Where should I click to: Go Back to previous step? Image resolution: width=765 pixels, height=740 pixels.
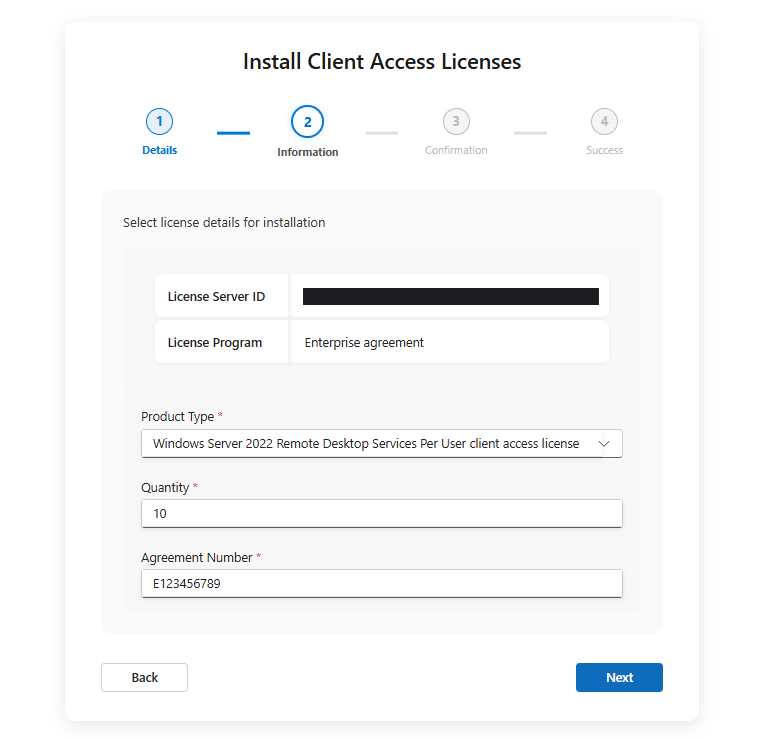point(144,678)
